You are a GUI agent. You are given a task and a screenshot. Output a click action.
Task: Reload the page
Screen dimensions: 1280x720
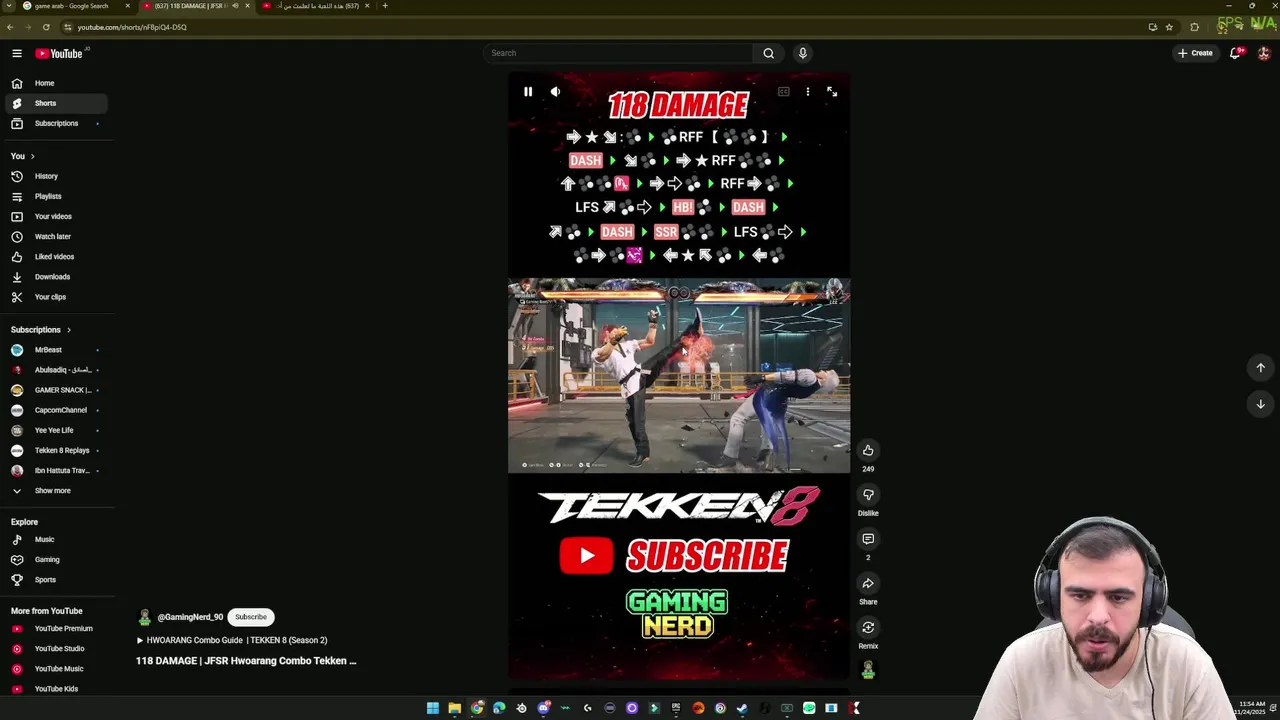[46, 27]
